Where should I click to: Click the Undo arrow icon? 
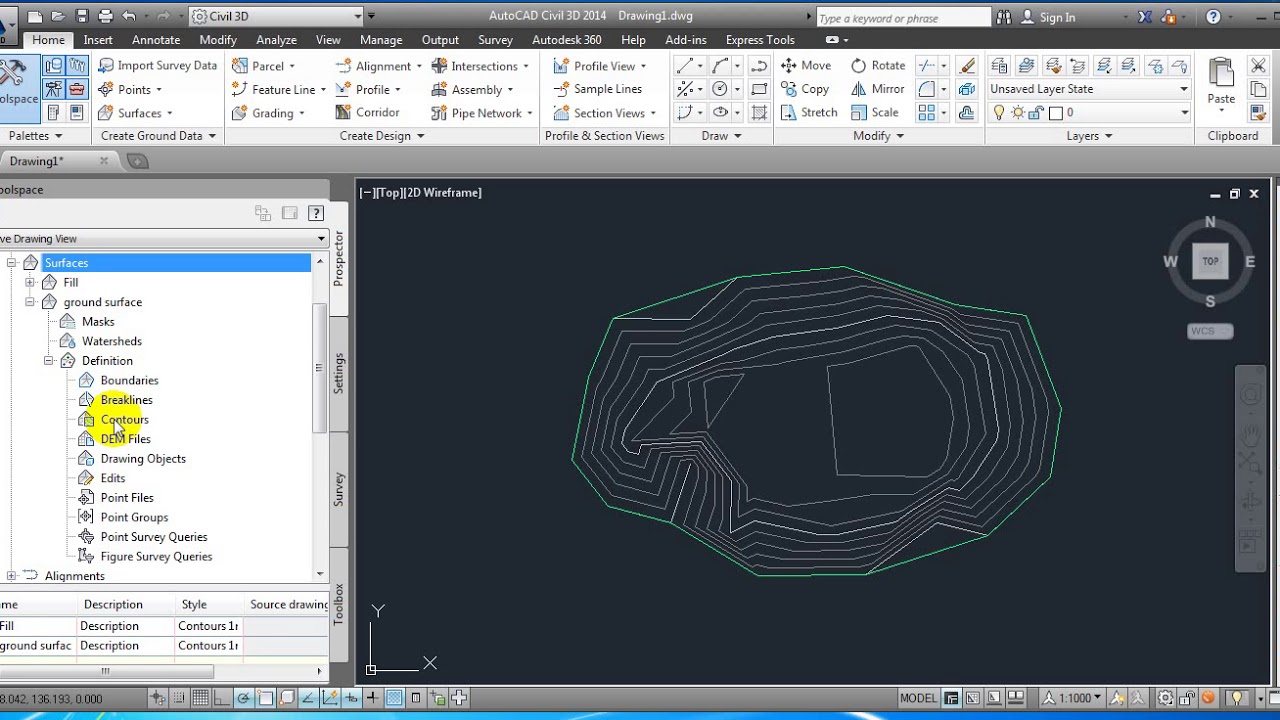pos(128,16)
